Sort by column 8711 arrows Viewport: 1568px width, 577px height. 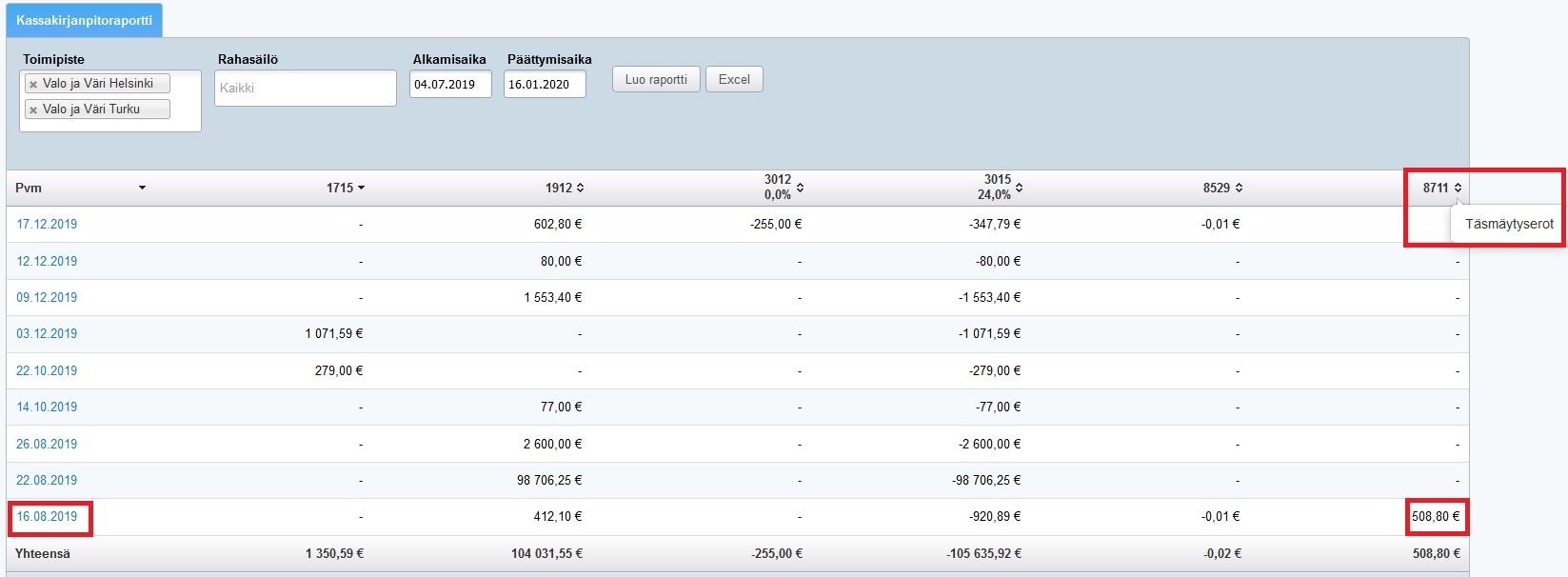[x=1458, y=189]
